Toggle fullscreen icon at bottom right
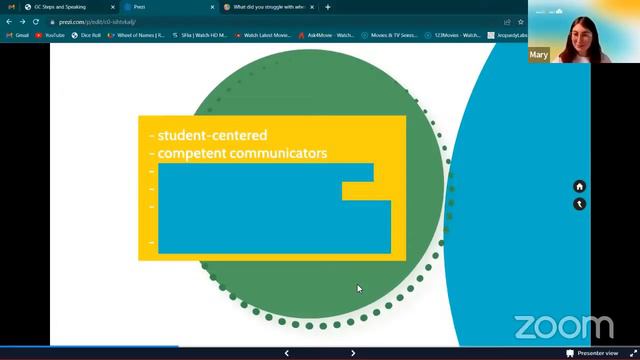 pyautogui.click(x=633, y=353)
